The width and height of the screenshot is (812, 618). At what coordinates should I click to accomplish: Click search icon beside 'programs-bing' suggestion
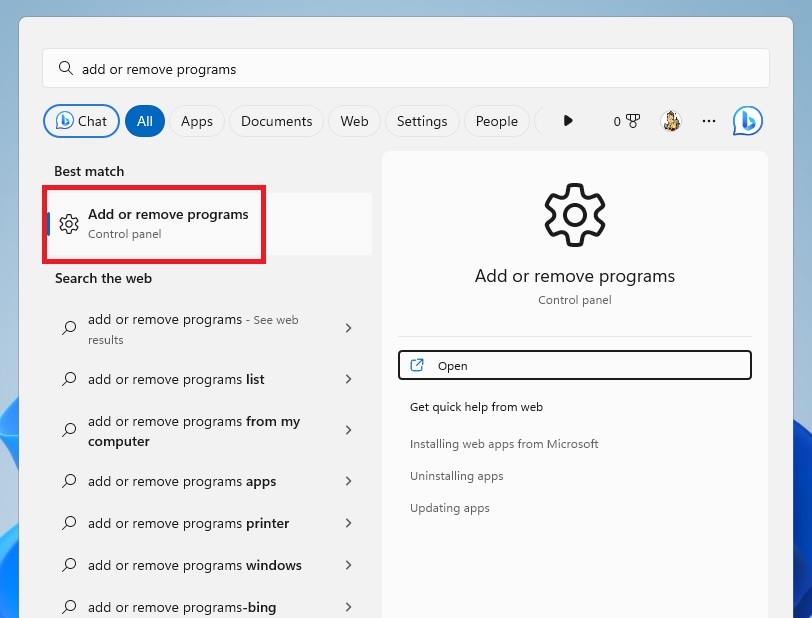pyautogui.click(x=69, y=607)
